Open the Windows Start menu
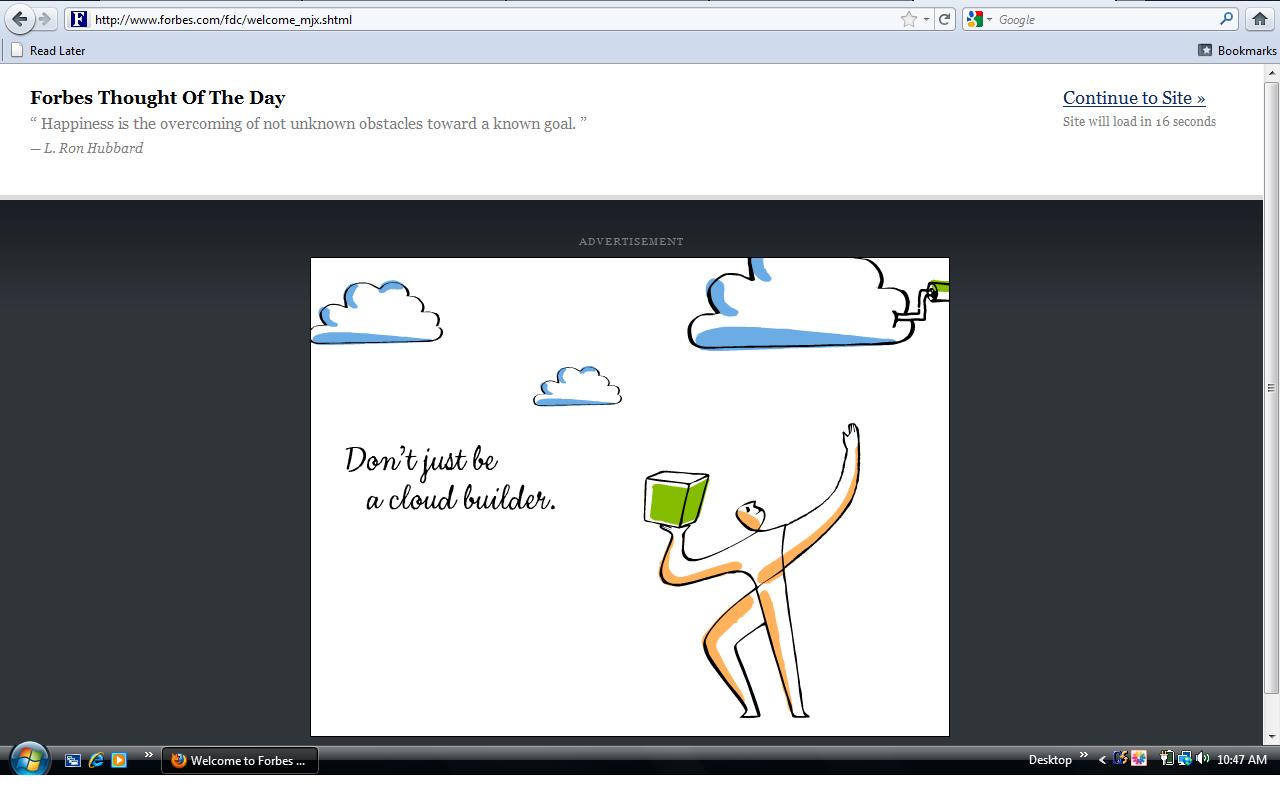This screenshot has width=1280, height=800. pos(28,760)
